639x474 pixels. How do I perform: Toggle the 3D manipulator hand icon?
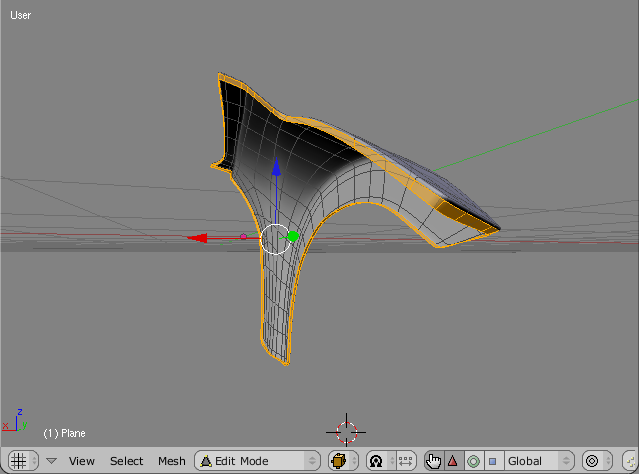click(433, 461)
